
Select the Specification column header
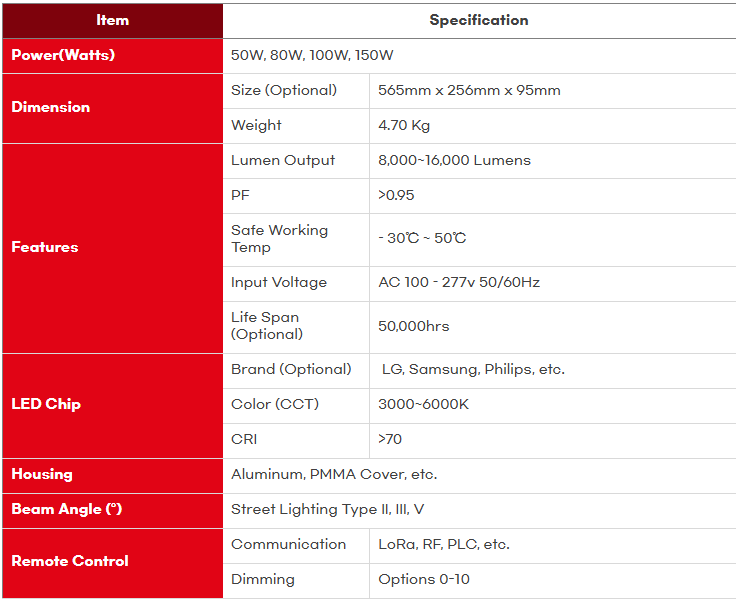[x=479, y=20]
